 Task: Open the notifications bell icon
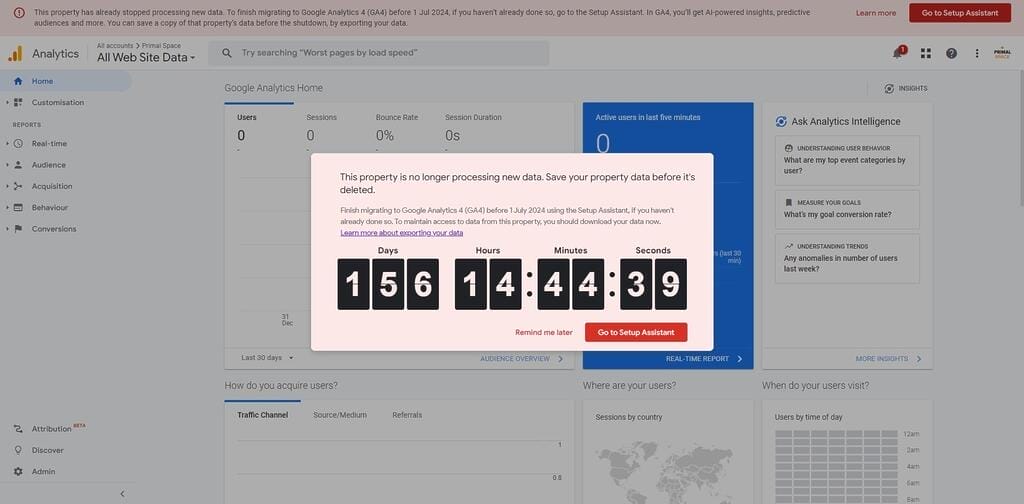(x=898, y=53)
